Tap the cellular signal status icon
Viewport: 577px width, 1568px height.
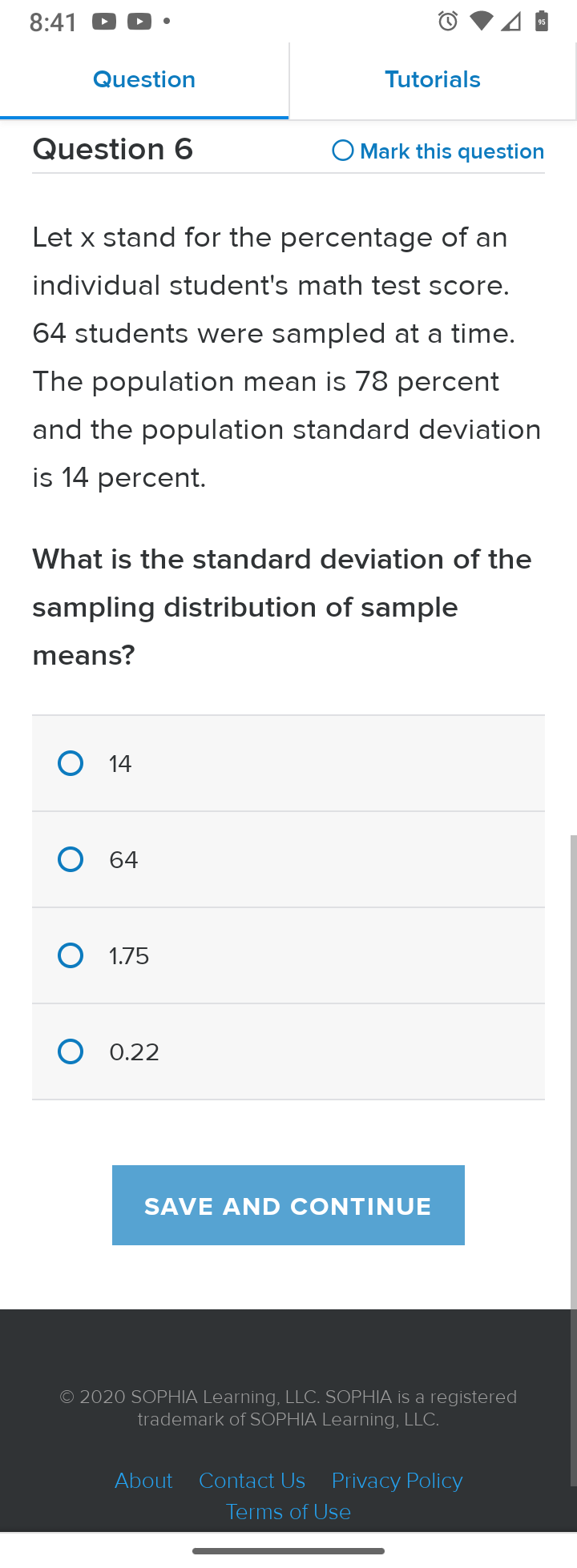[x=511, y=22]
